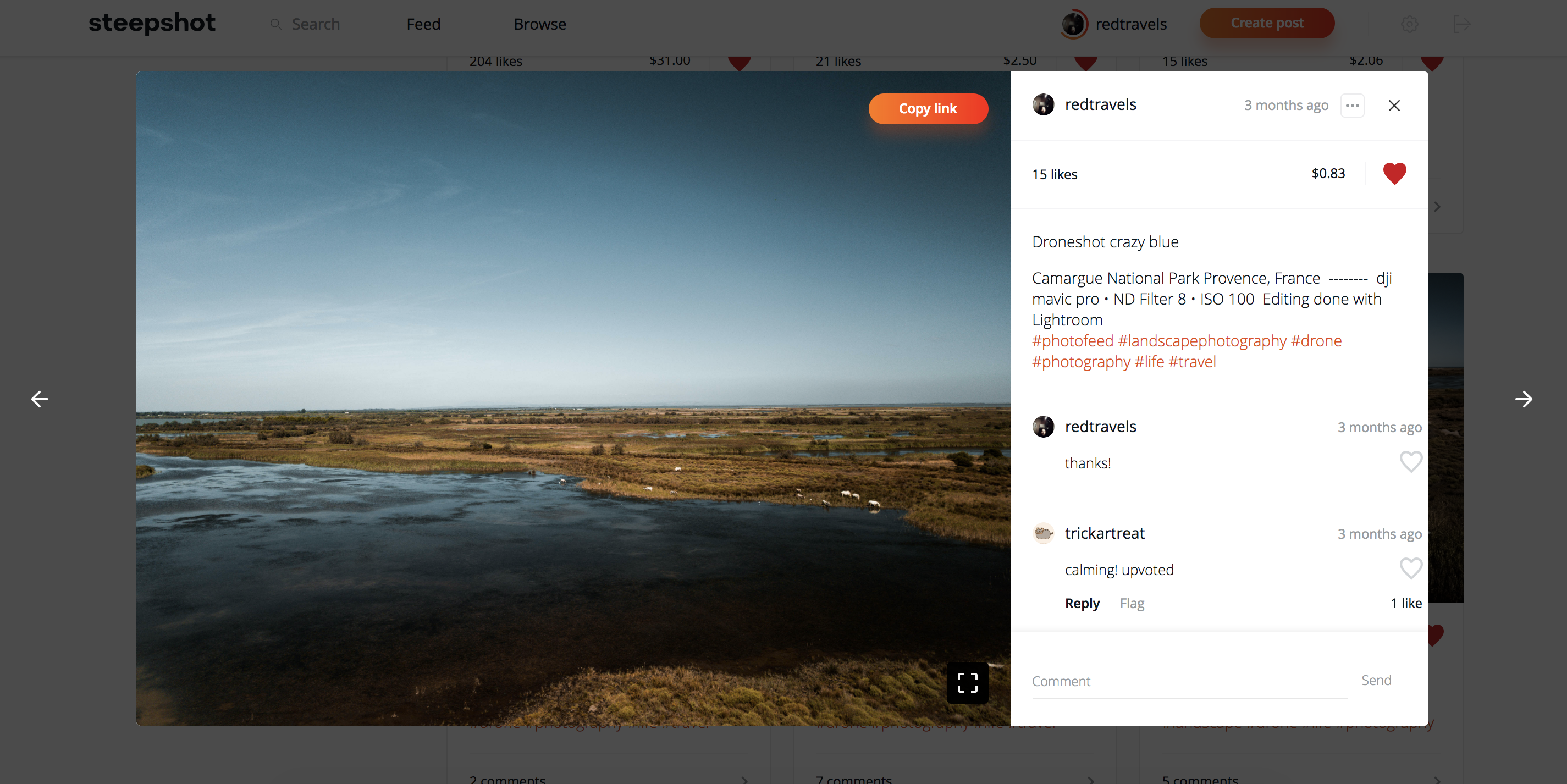The height and width of the screenshot is (784, 1567).
Task: Click redtravels username in the header
Action: tap(1131, 24)
